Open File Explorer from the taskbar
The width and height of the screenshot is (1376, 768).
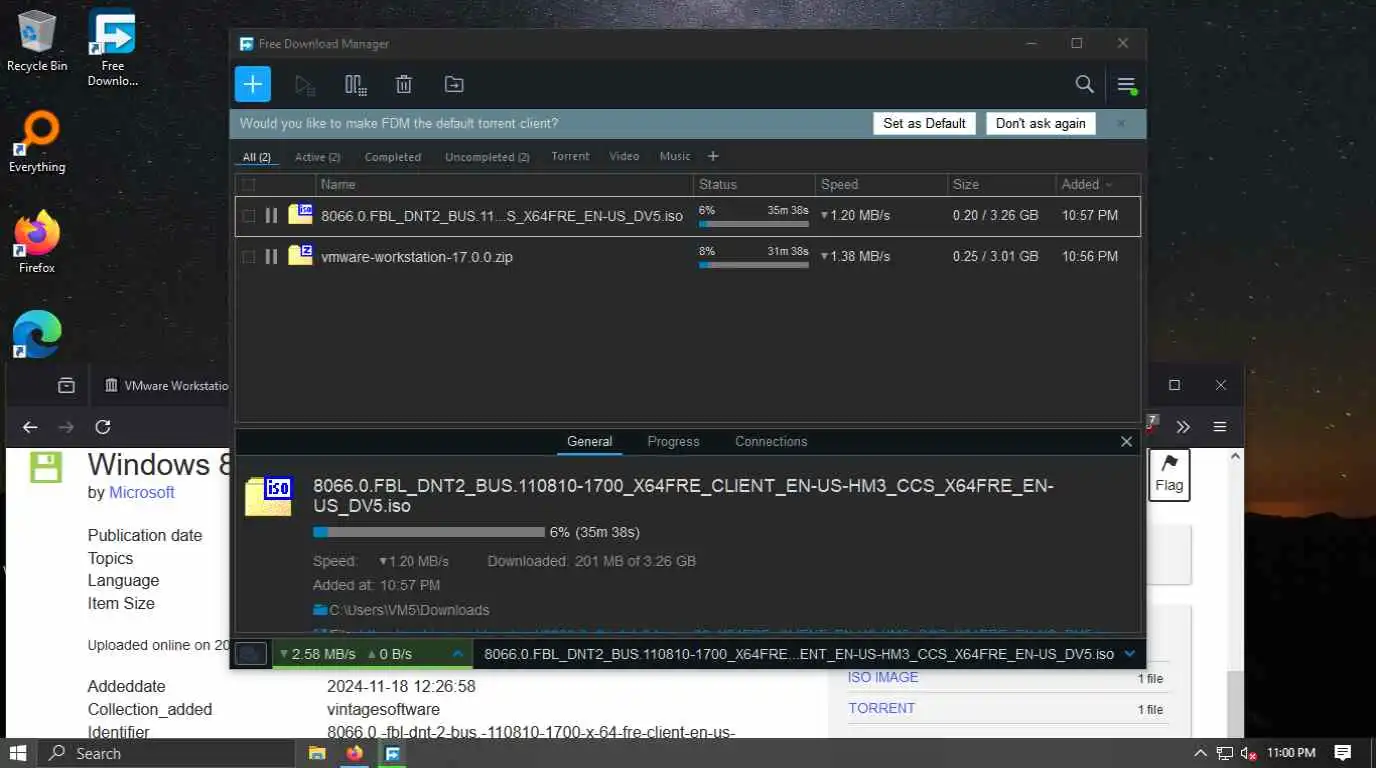[x=317, y=753]
